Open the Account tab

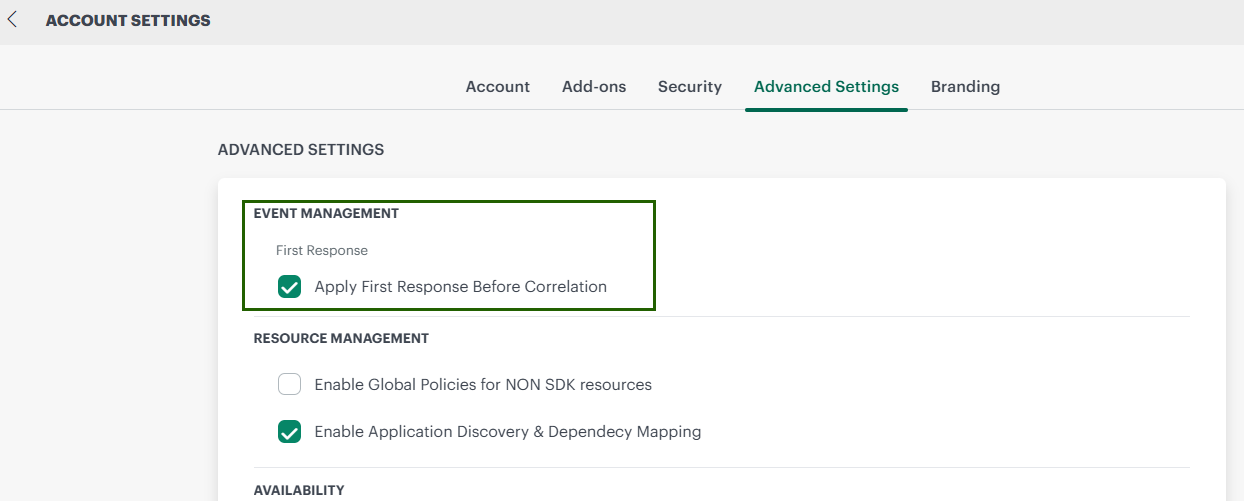[x=497, y=87]
